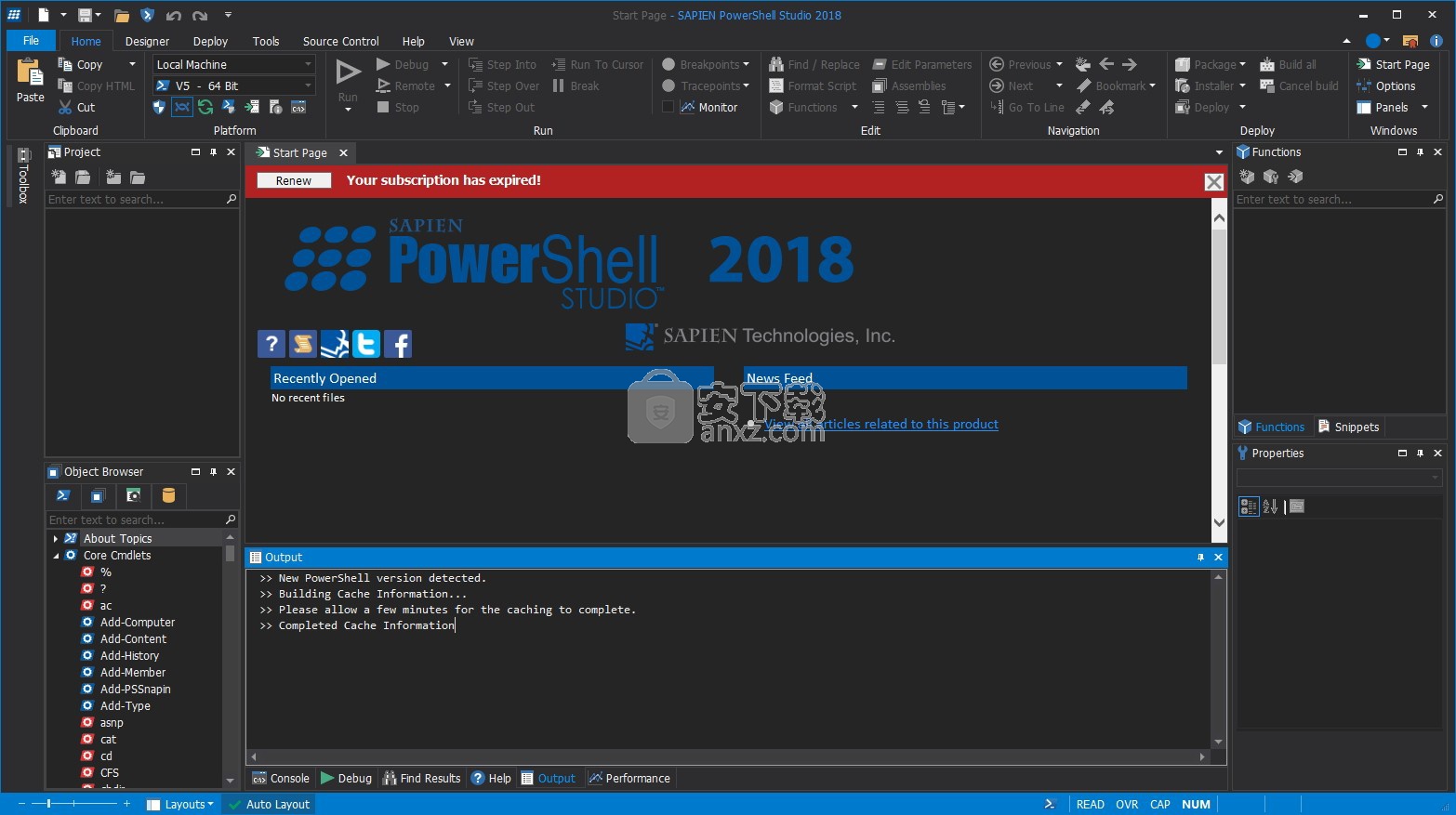Close the Start Page tab
This screenshot has width=1456, height=815.
coord(343,152)
